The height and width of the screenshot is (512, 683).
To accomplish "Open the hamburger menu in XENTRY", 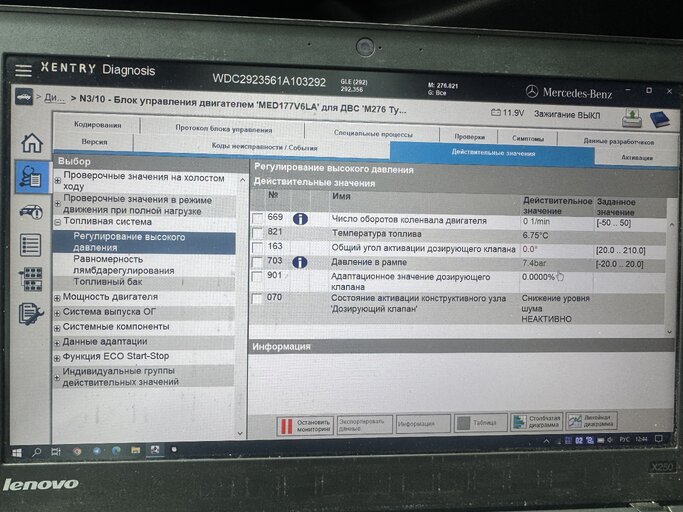I will tap(23, 70).
